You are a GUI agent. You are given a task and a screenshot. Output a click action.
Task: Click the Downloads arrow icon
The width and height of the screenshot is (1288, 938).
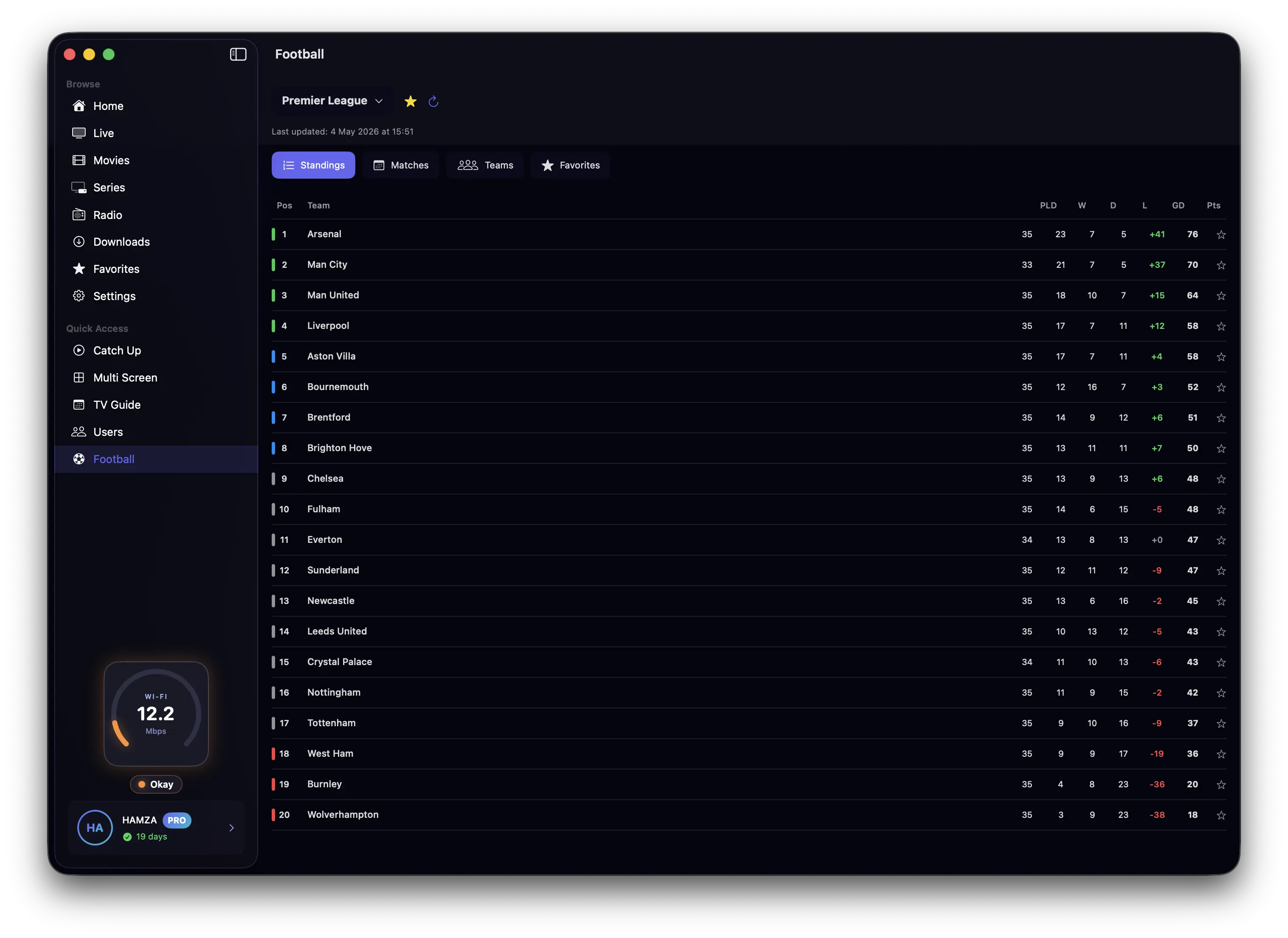coord(79,242)
